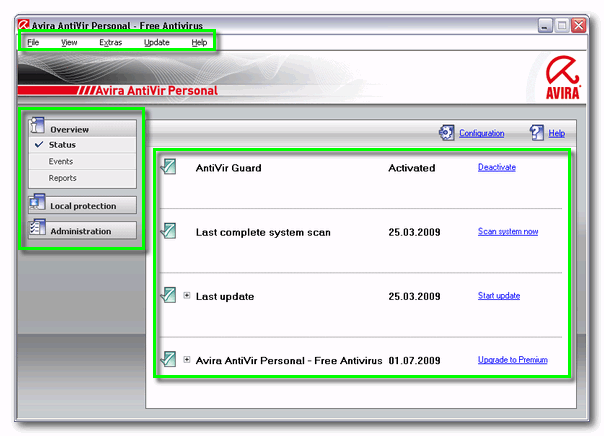Open the Help link beside Configuration

[x=557, y=133]
